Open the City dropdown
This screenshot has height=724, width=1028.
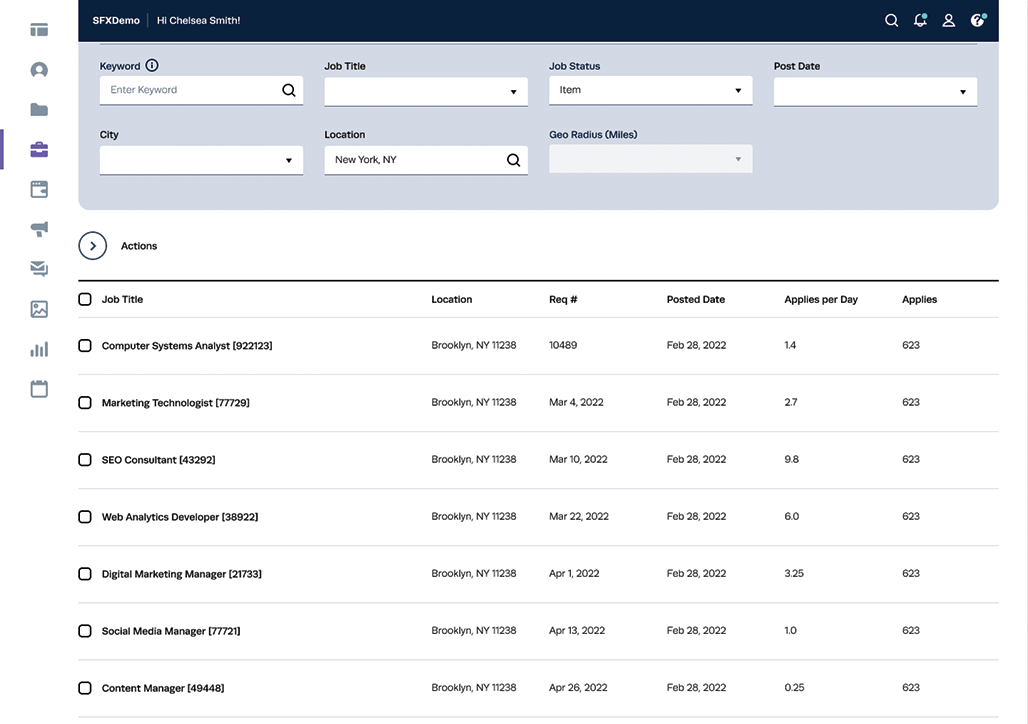201,160
